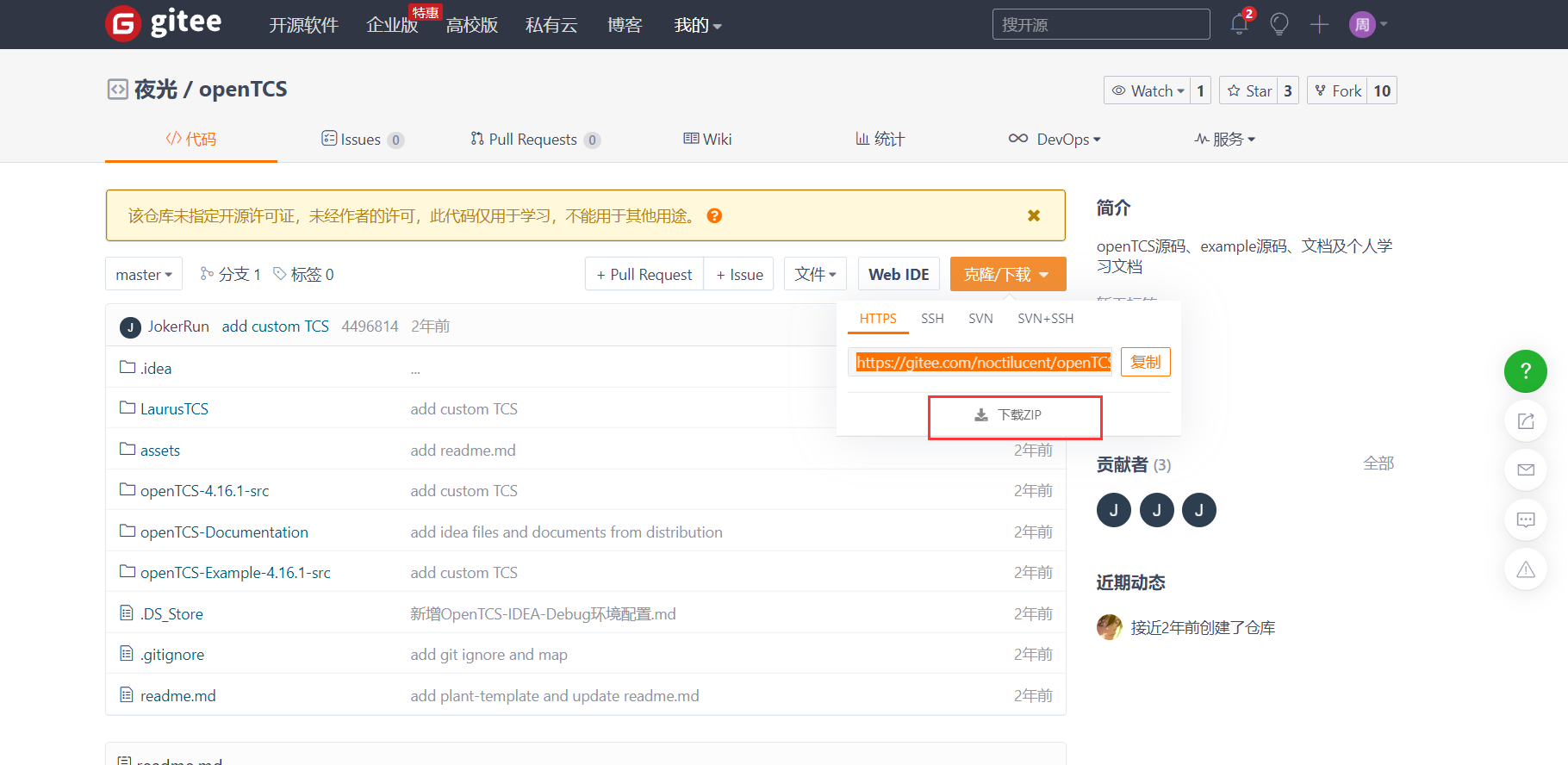This screenshot has height=765, width=1568.
Task: Open Web IDE
Action: [899, 274]
